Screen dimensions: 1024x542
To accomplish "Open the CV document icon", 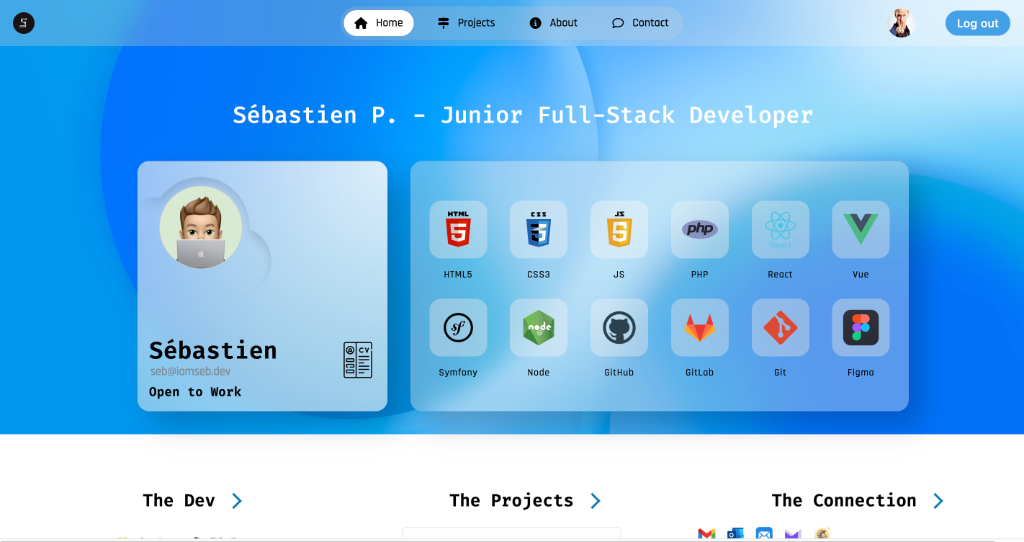I will coord(358,360).
